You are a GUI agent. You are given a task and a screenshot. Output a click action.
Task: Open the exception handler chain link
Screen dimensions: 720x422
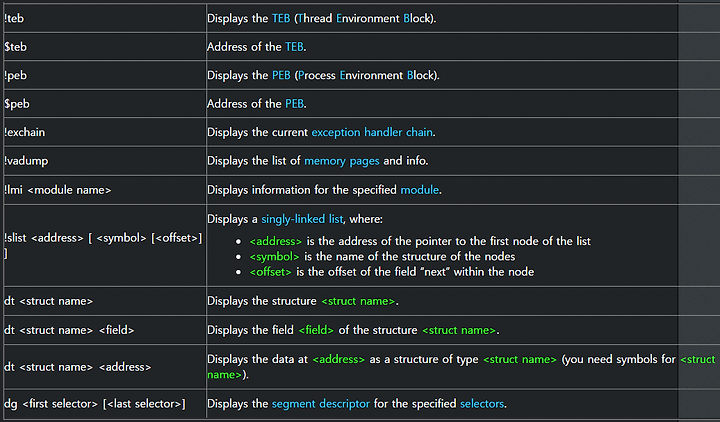372,132
